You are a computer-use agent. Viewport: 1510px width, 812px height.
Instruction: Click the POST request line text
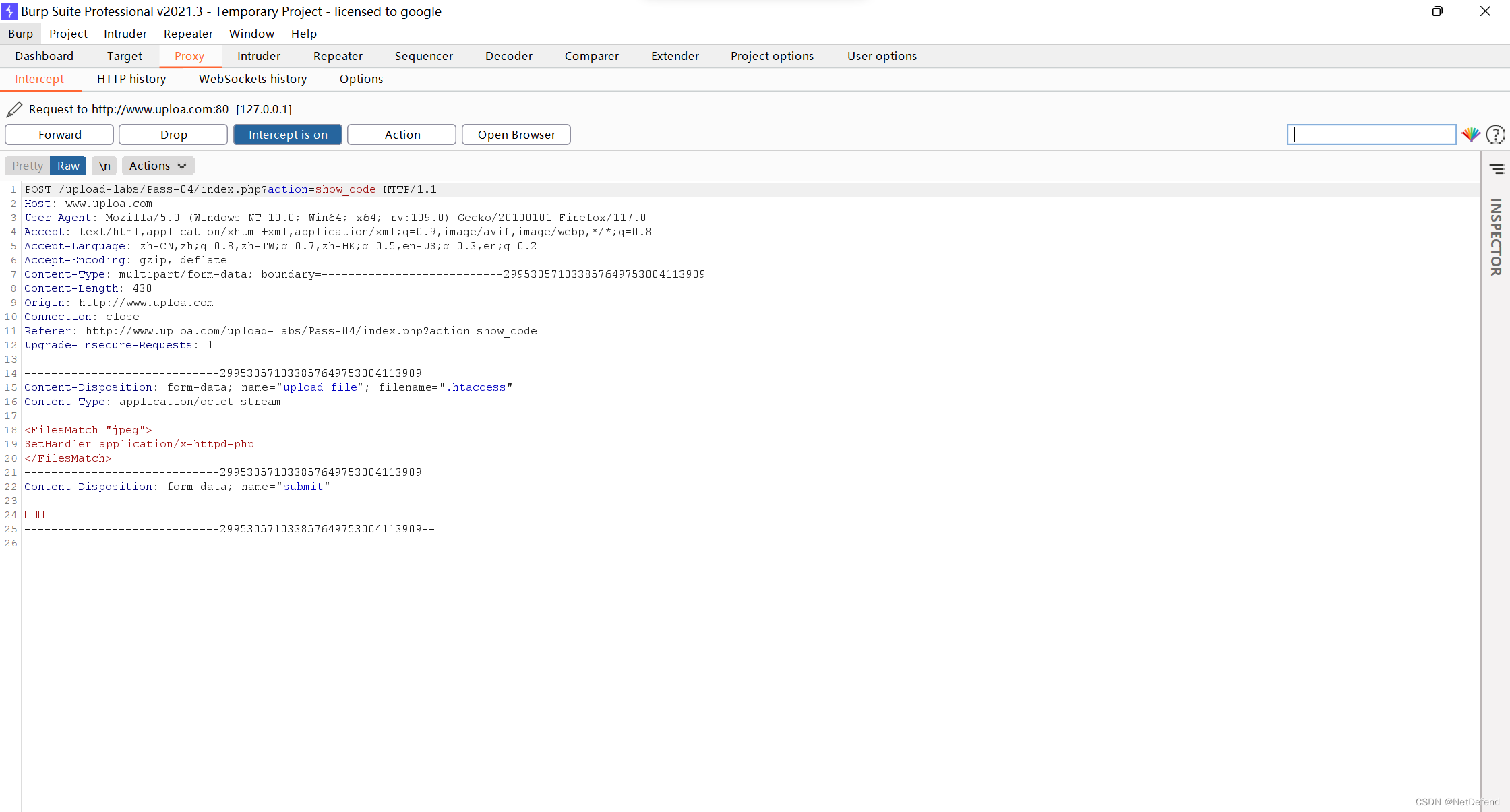(231, 189)
